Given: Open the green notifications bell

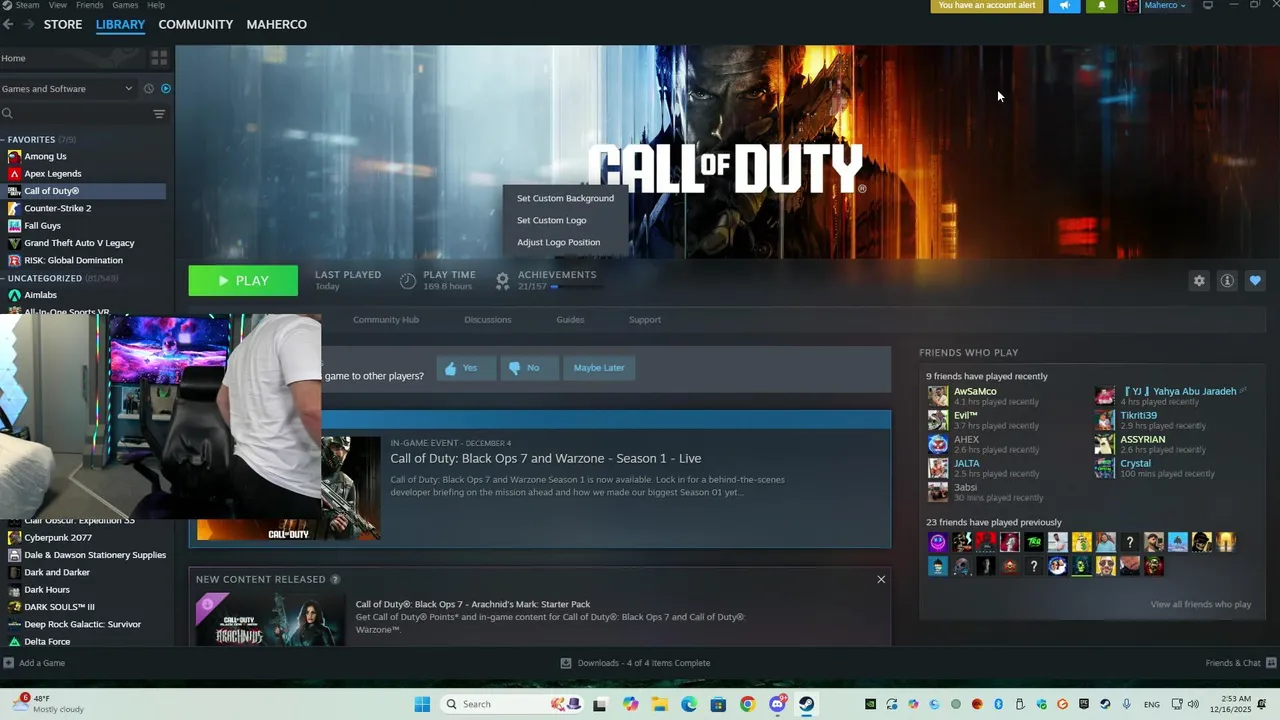Looking at the screenshot, I should click(x=1102, y=6).
